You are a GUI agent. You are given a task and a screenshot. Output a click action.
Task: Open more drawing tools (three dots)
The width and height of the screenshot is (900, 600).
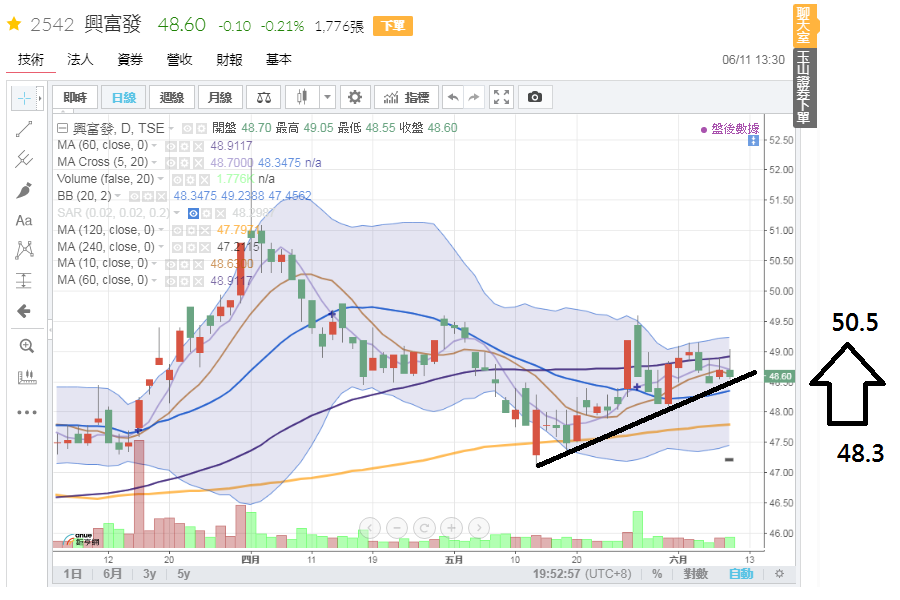point(26,412)
